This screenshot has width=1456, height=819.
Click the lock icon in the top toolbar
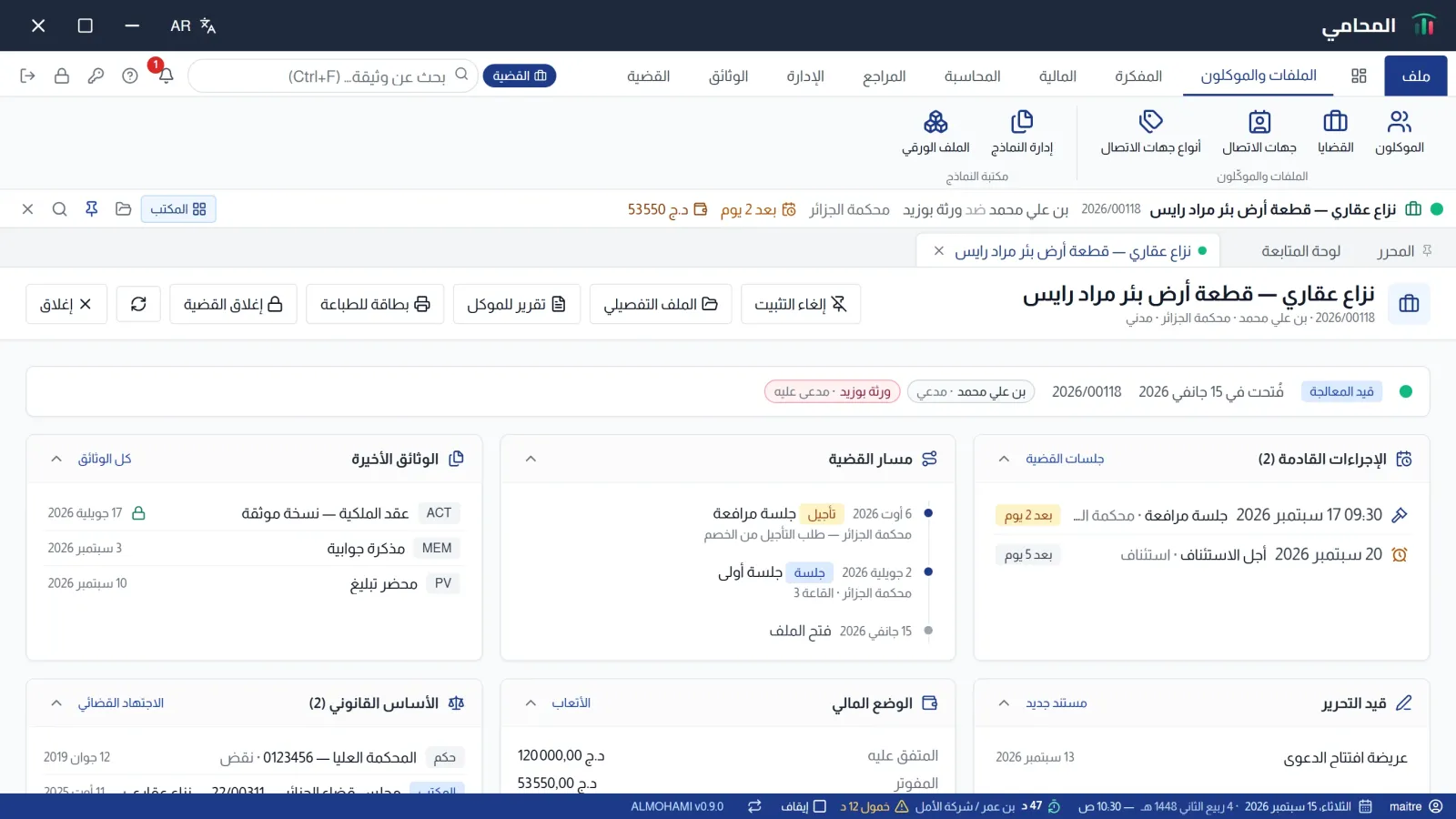62,76
